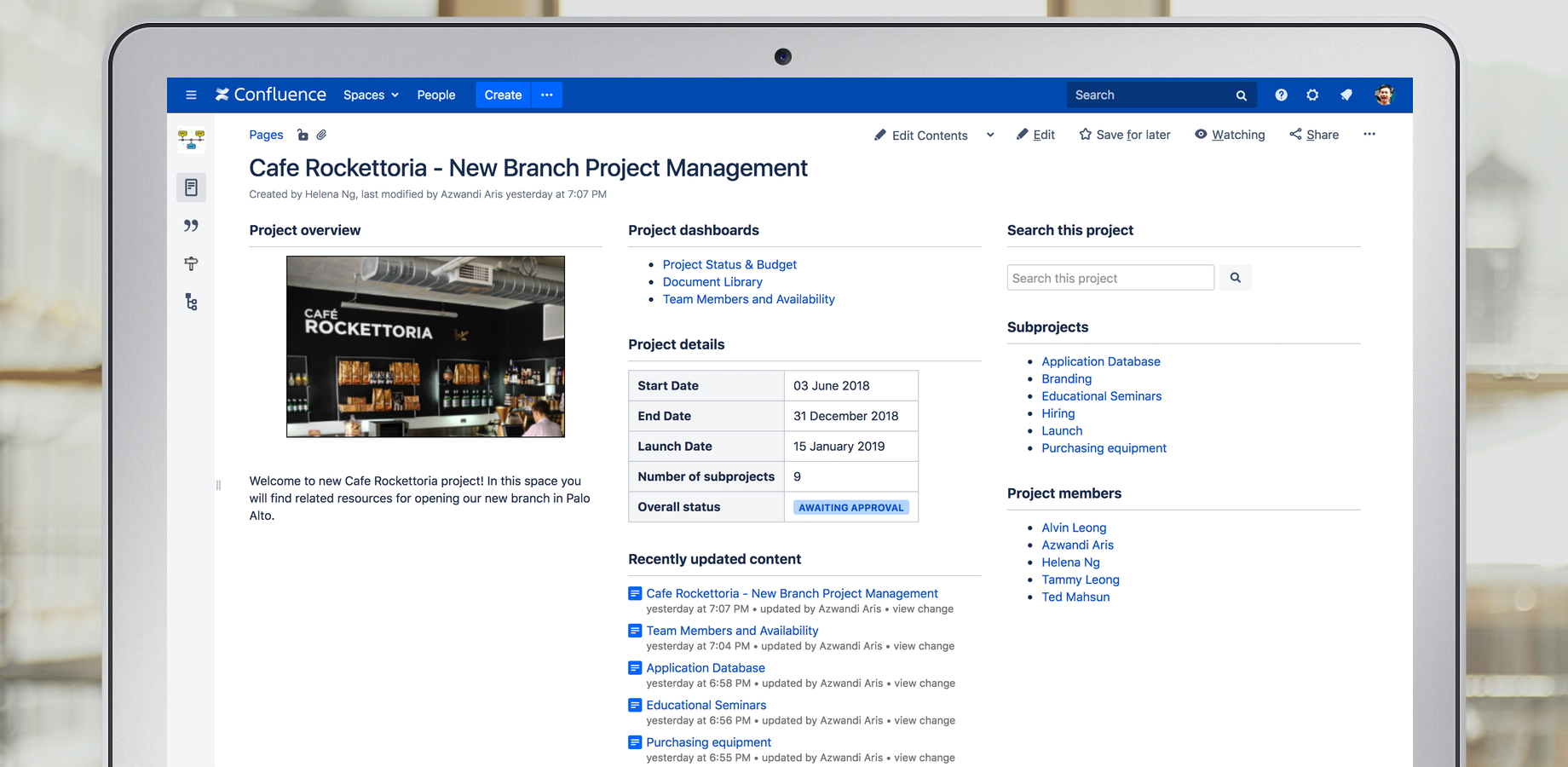Open recently updated Application Database link
Screen dimensions: 1568x767
pos(706,668)
